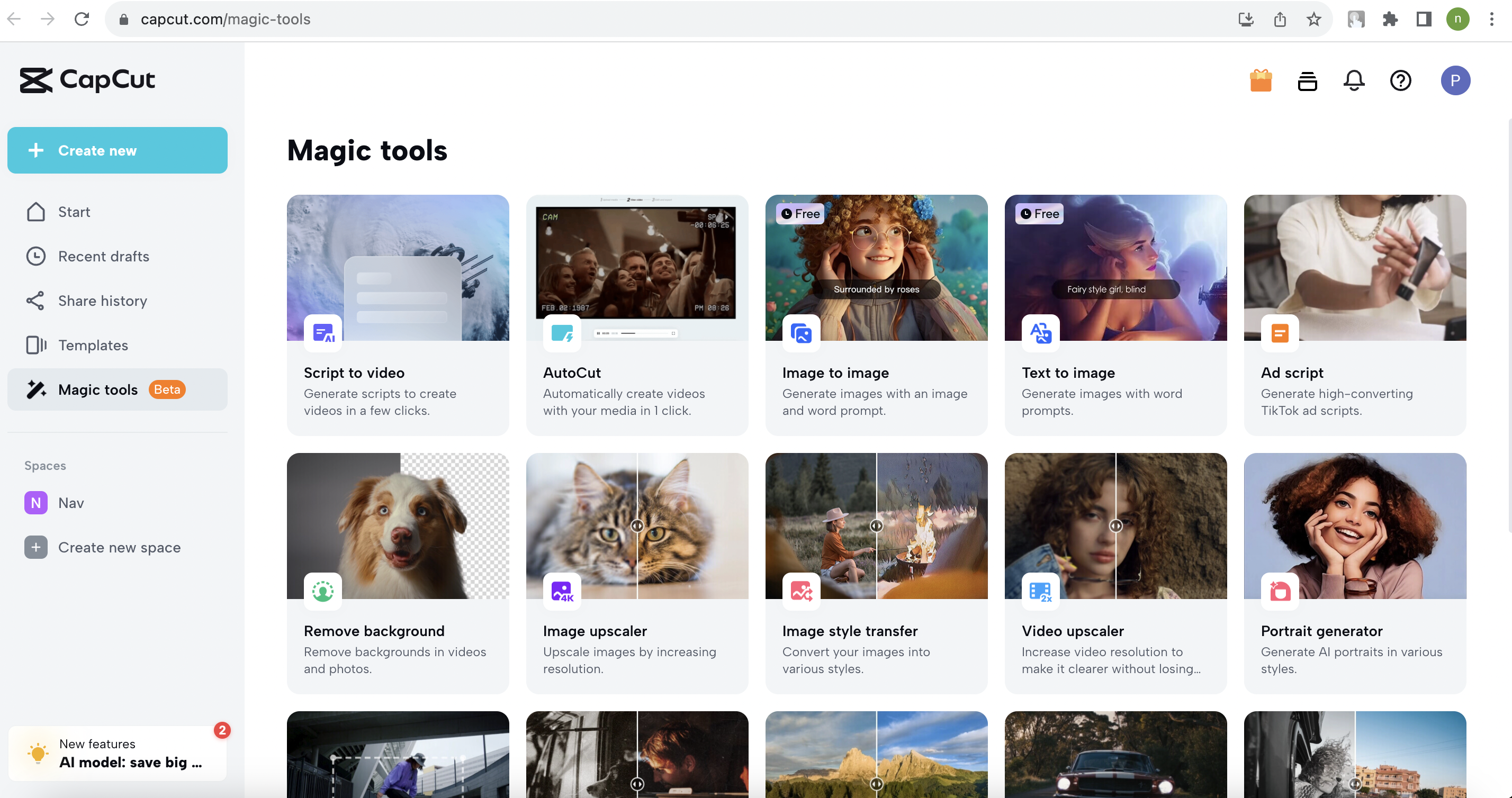Viewport: 1512px width, 798px height.
Task: Click Create new space
Action: click(x=119, y=548)
